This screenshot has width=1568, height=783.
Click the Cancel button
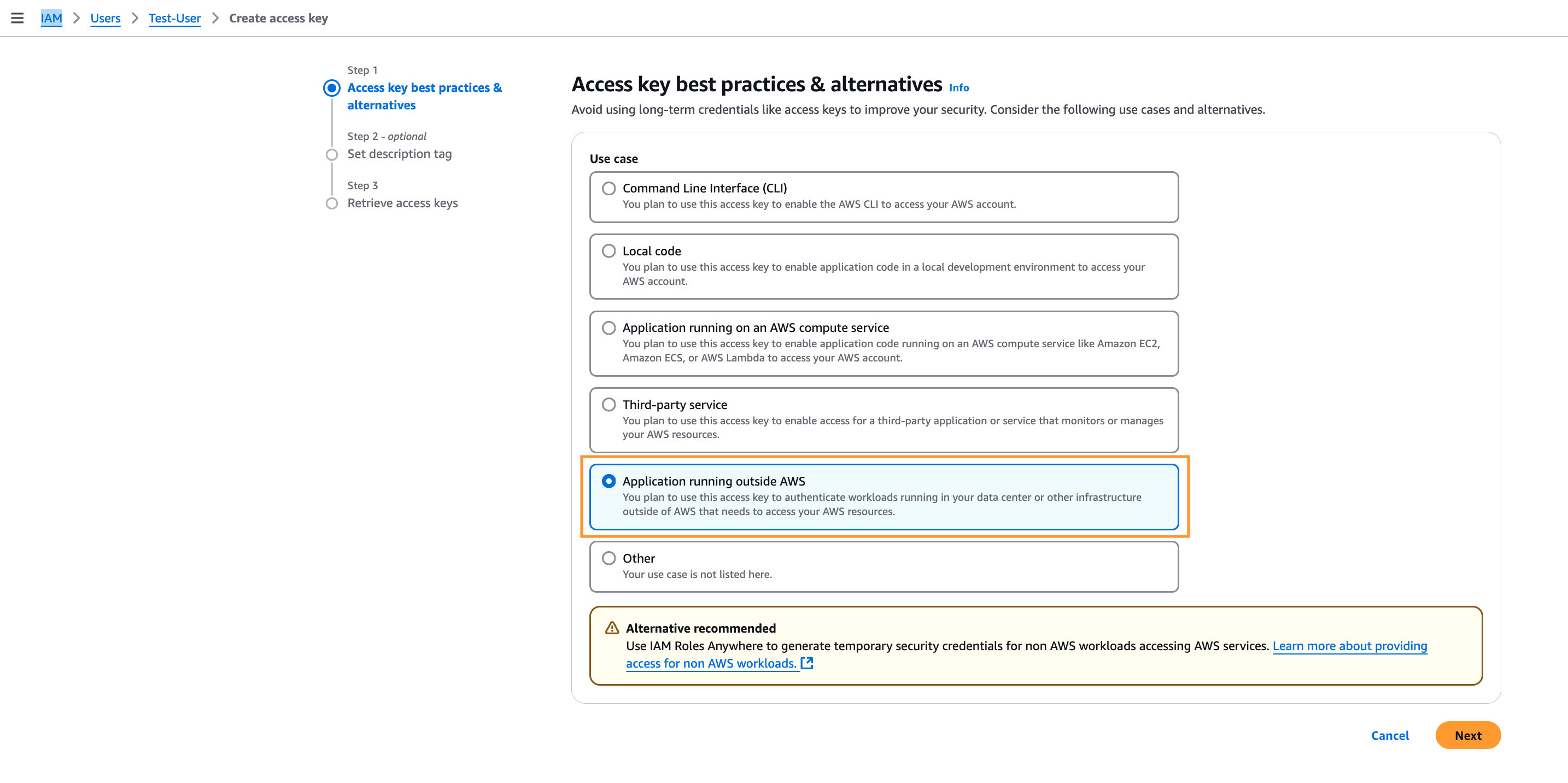[x=1390, y=735]
